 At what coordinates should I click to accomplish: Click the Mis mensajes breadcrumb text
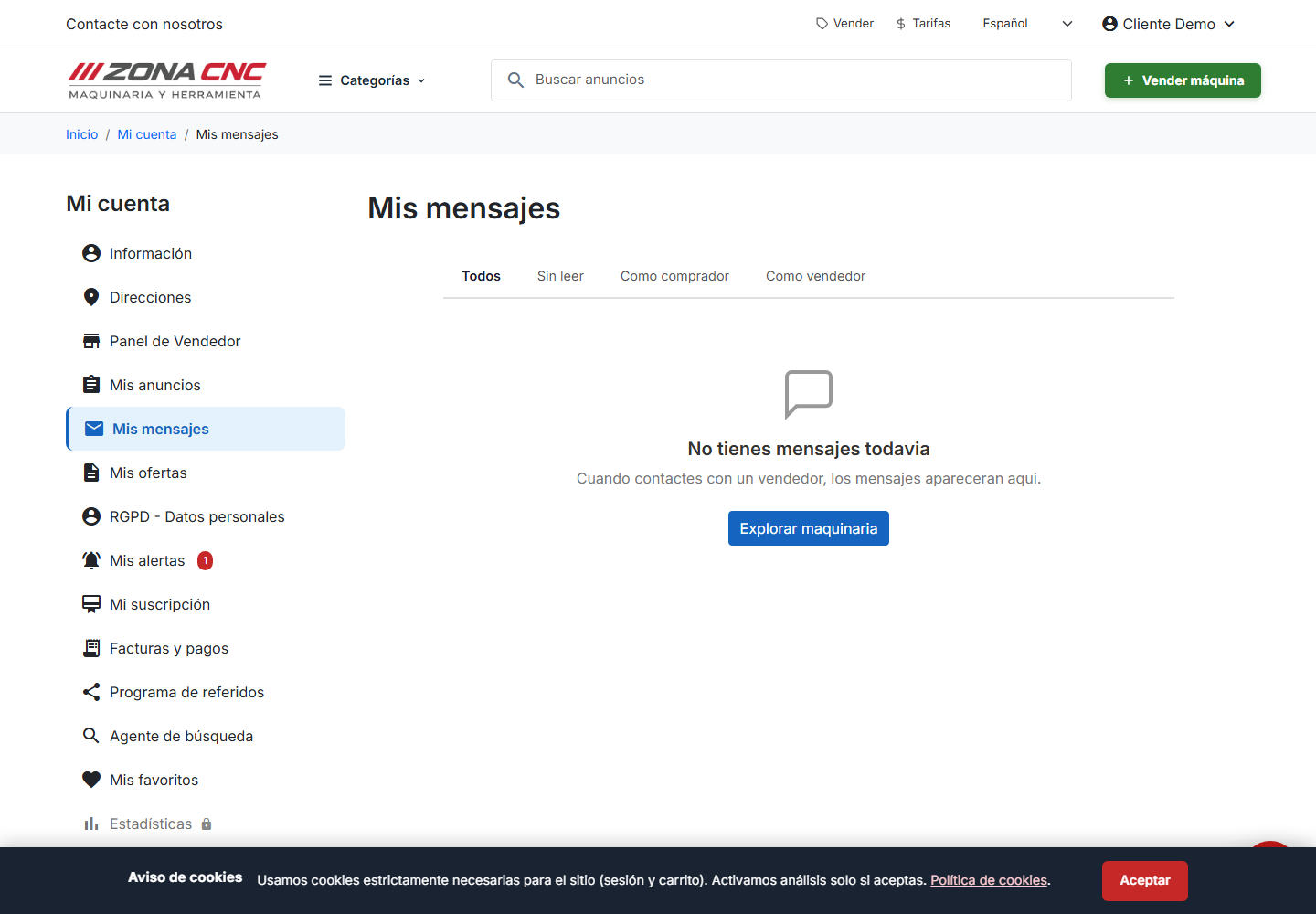click(237, 134)
